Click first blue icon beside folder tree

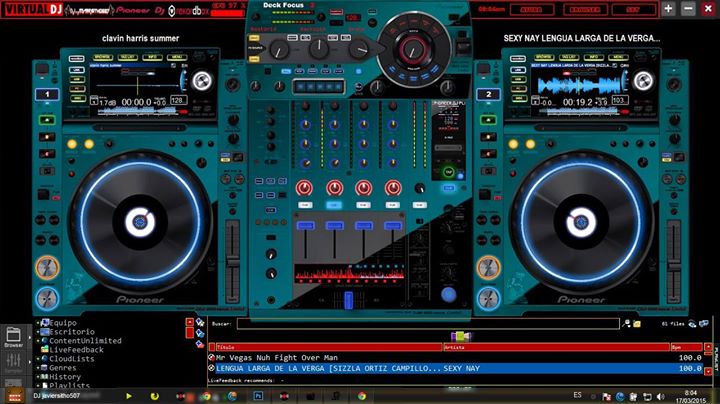[200, 322]
